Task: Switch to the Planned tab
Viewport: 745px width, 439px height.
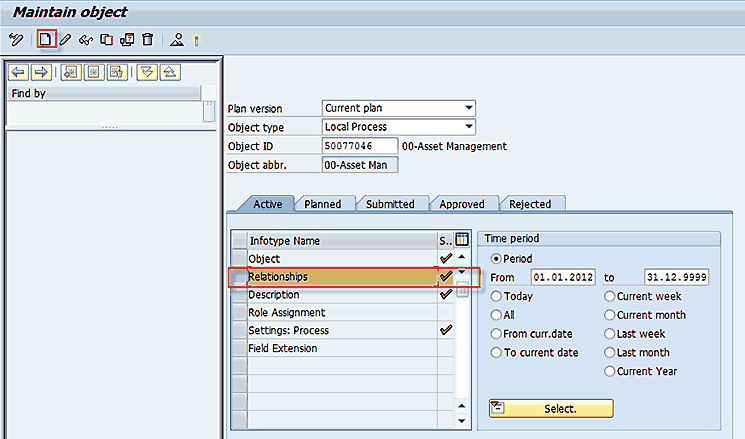Action: coord(322,204)
